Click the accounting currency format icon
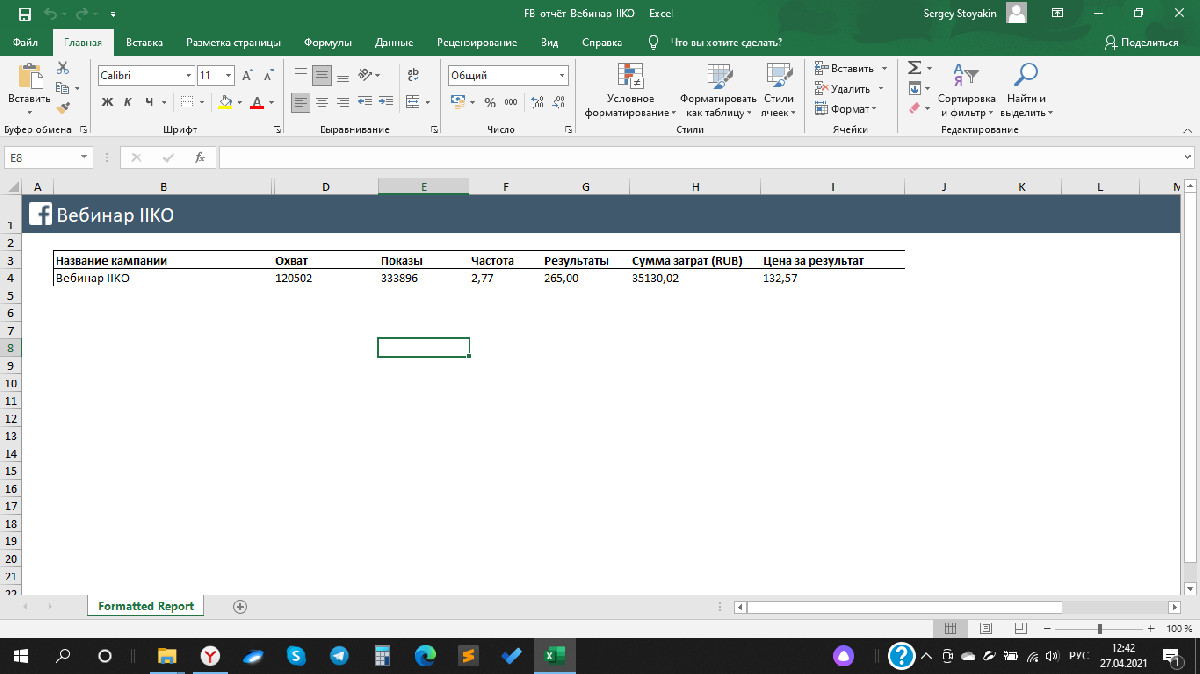Image resolution: width=1200 pixels, height=674 pixels. point(458,102)
